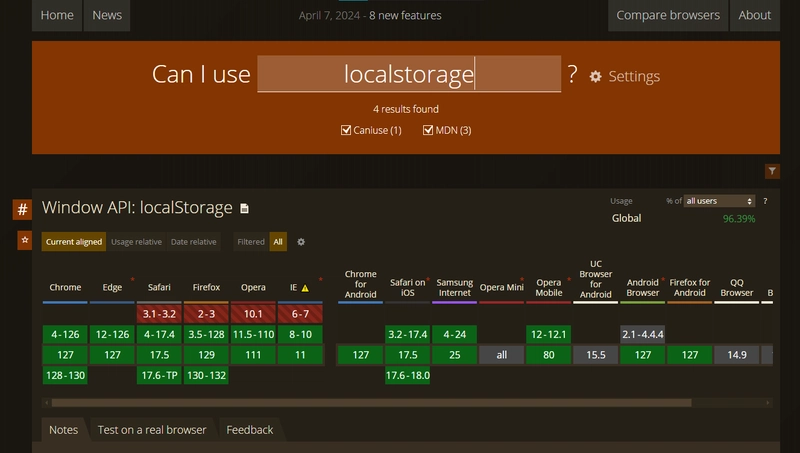800x453 pixels.
Task: Click the Safari on iOS header
Action: tap(407, 288)
